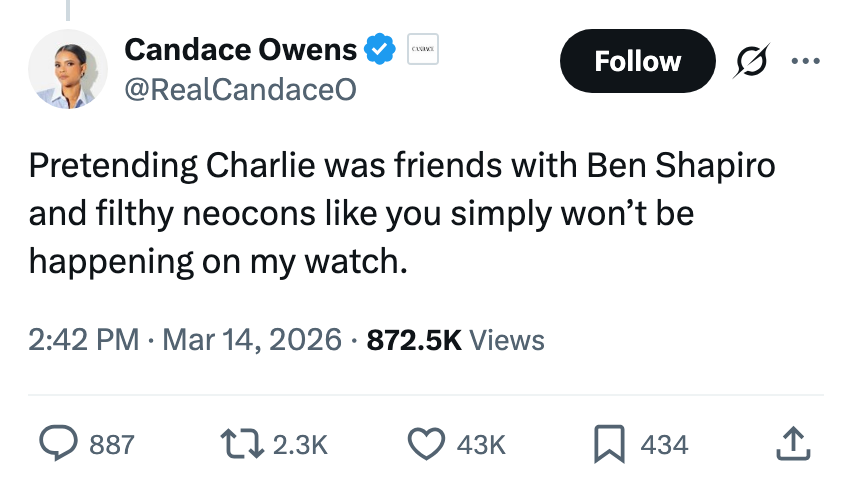Click the 43K likes count
This screenshot has height=488, width=846.
[x=481, y=444]
